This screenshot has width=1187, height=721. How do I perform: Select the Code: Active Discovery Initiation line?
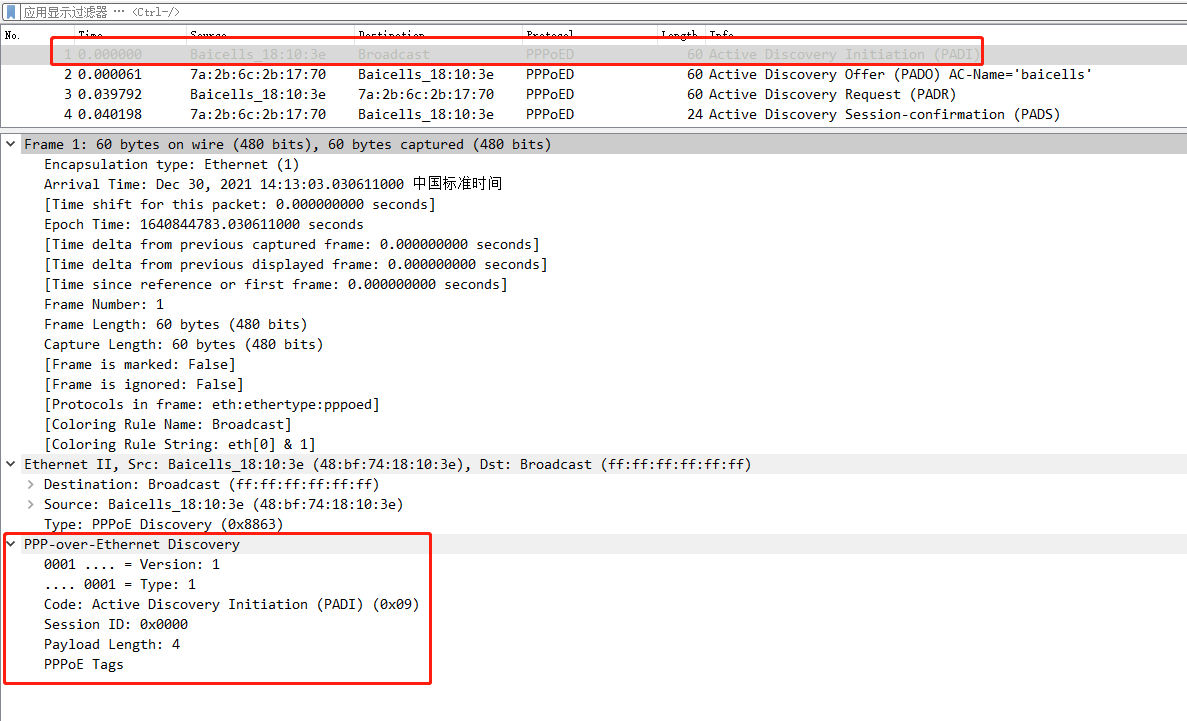(x=232, y=604)
